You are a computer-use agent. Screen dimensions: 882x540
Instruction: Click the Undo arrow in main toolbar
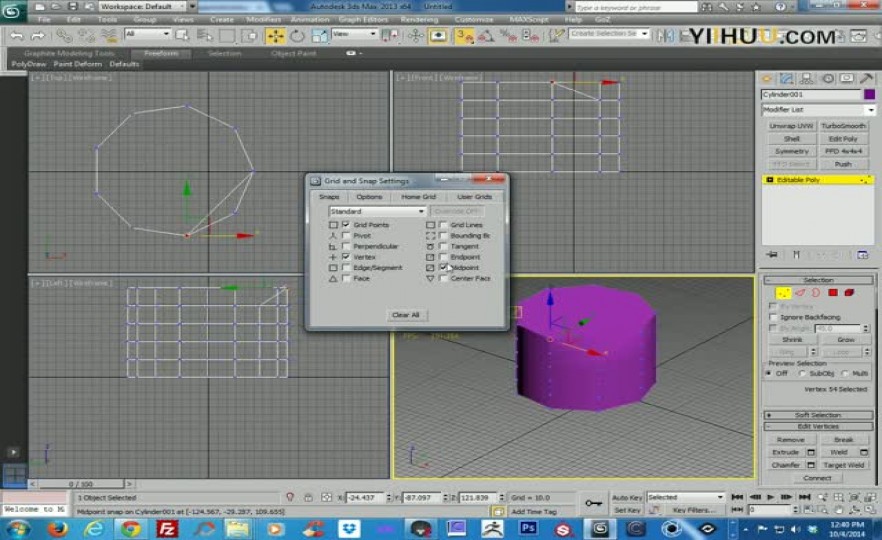click(17, 37)
